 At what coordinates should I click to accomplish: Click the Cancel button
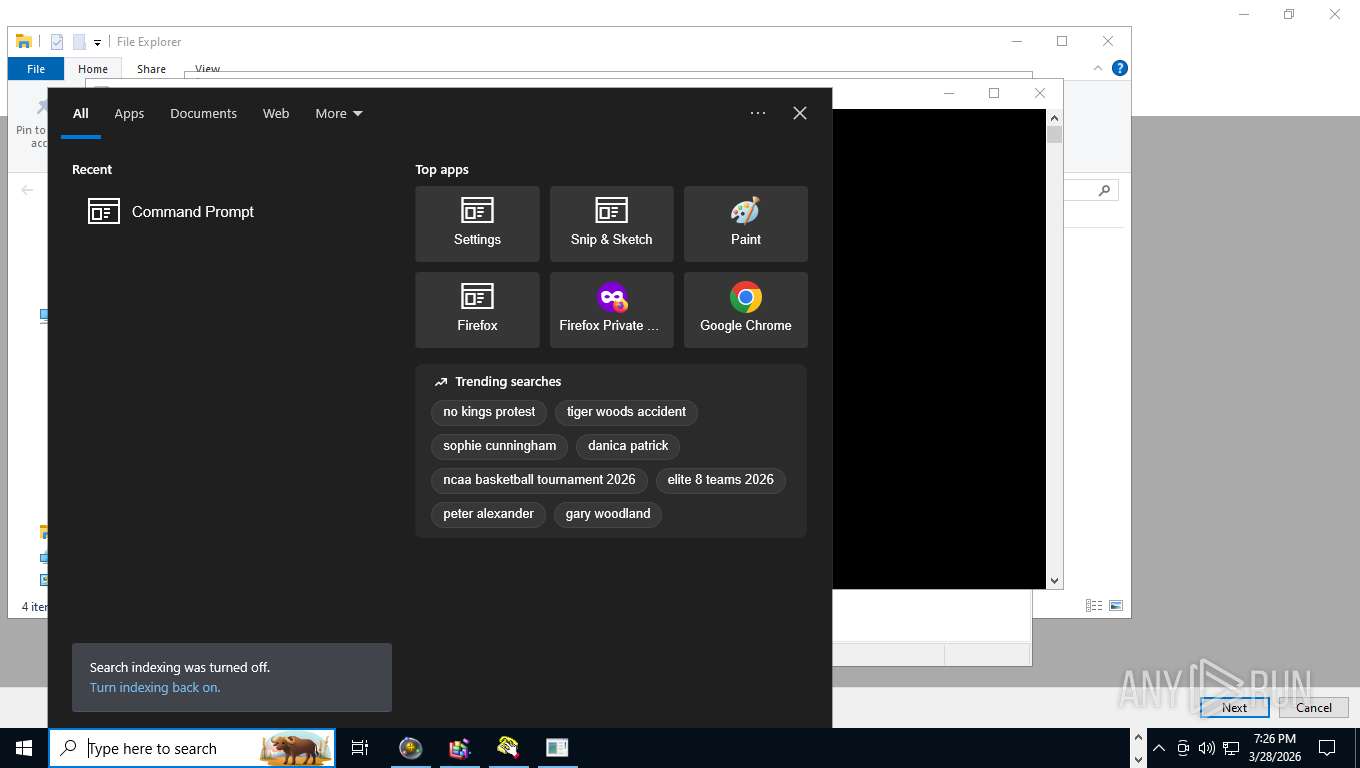pos(1314,707)
